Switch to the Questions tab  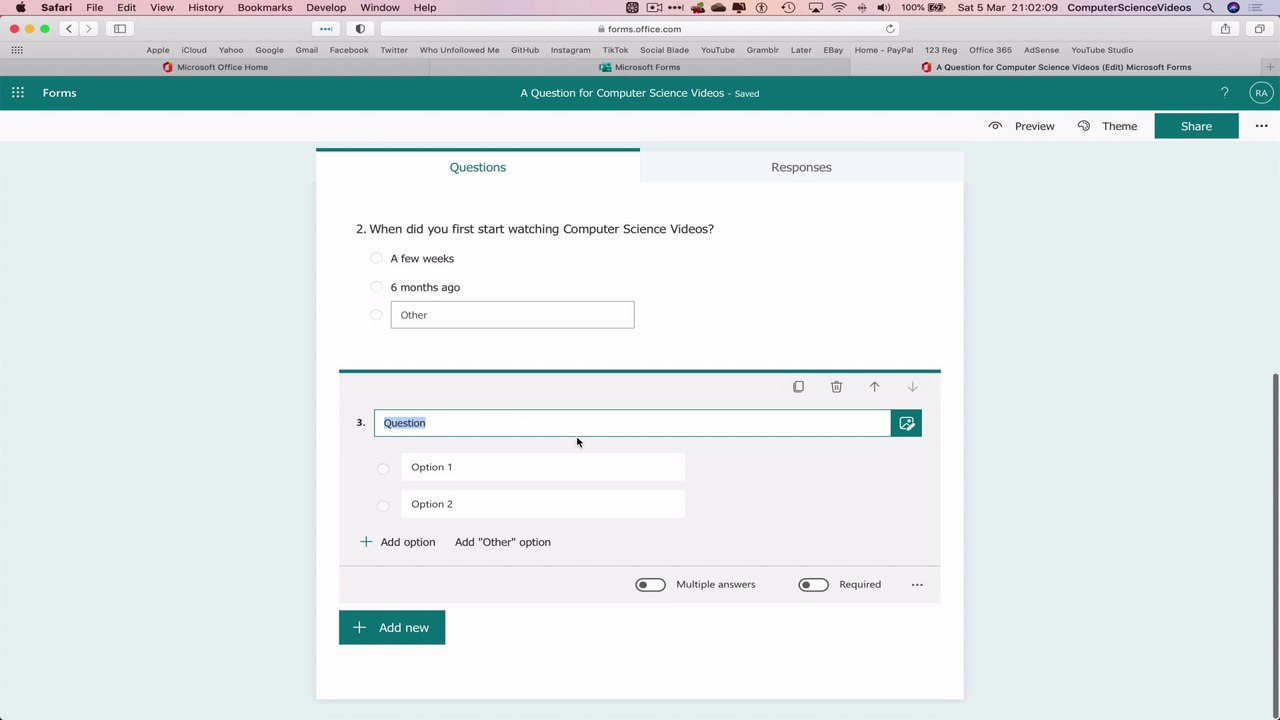[478, 167]
